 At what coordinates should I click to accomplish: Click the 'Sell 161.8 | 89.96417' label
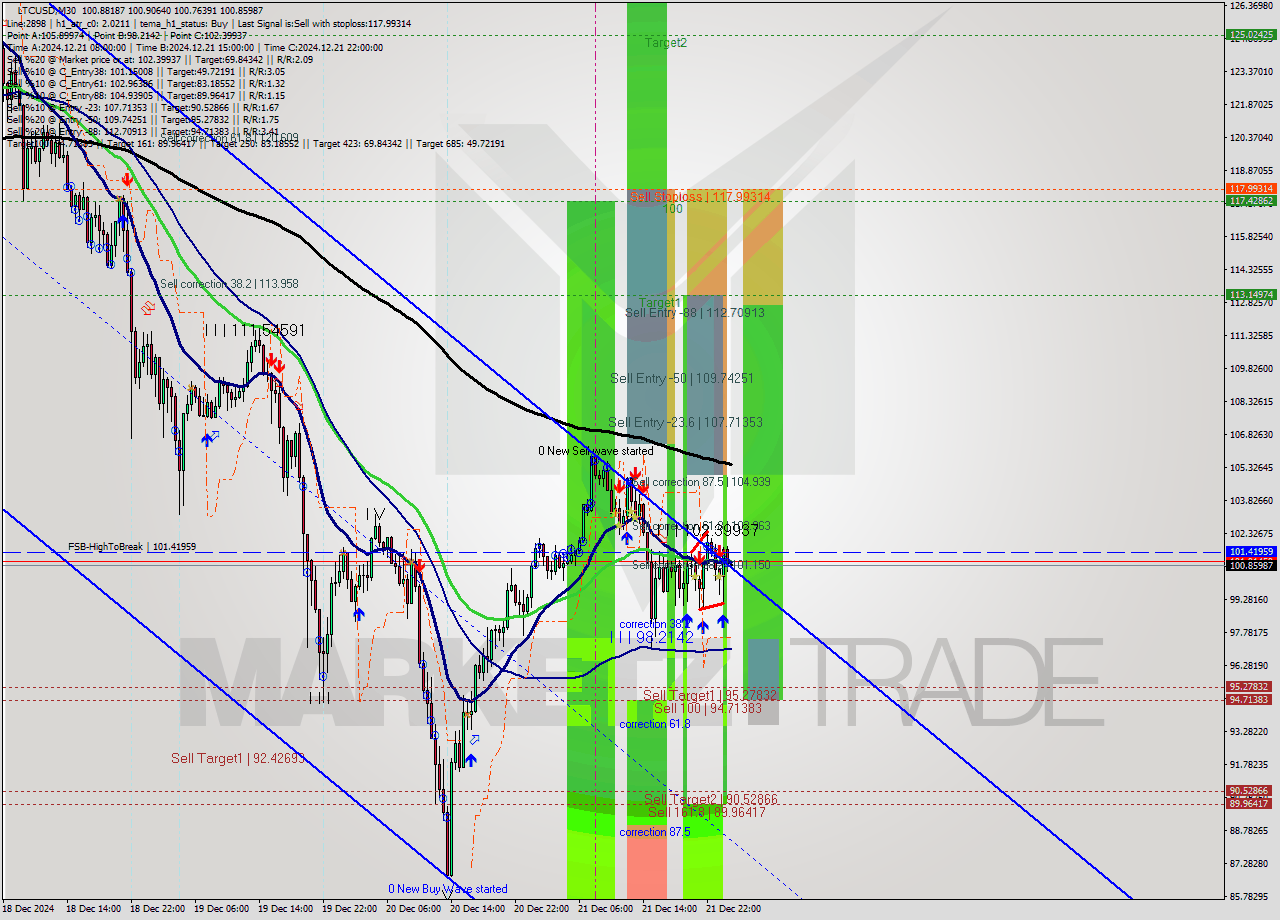706,813
